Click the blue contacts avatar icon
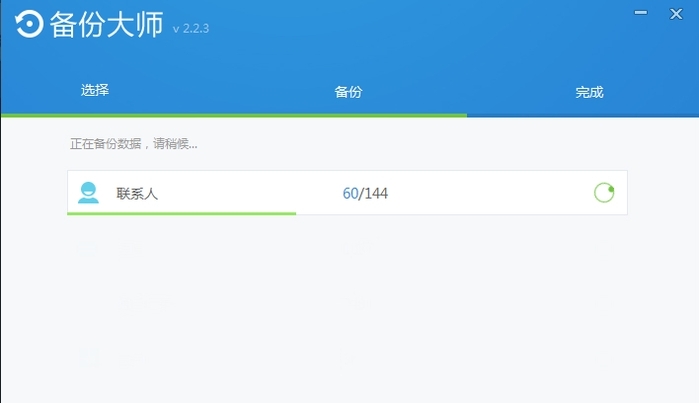Screen dimensions: 699x403 pos(89,192)
